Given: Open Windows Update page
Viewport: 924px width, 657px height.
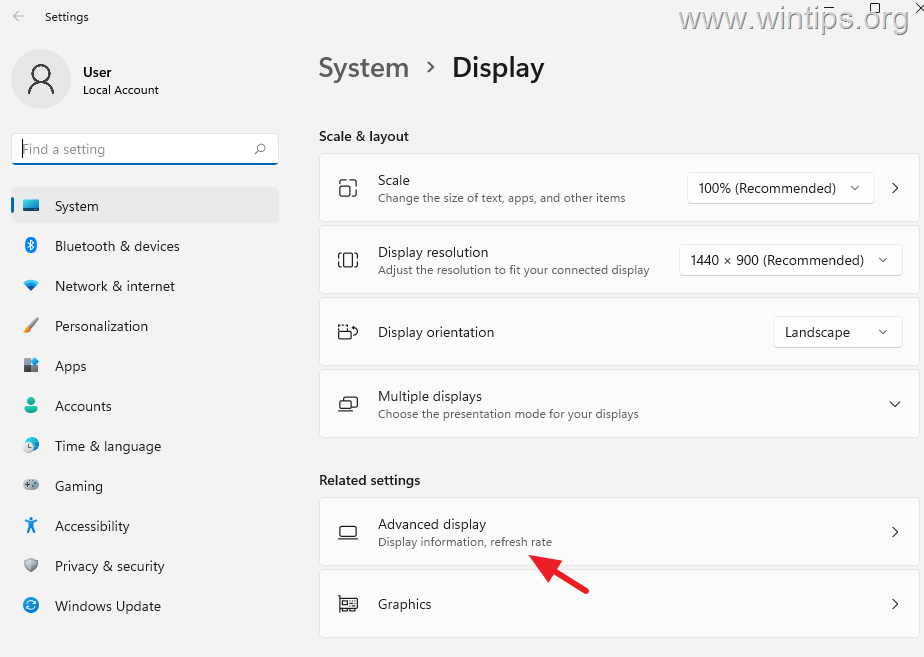Looking at the screenshot, I should 145,606.
